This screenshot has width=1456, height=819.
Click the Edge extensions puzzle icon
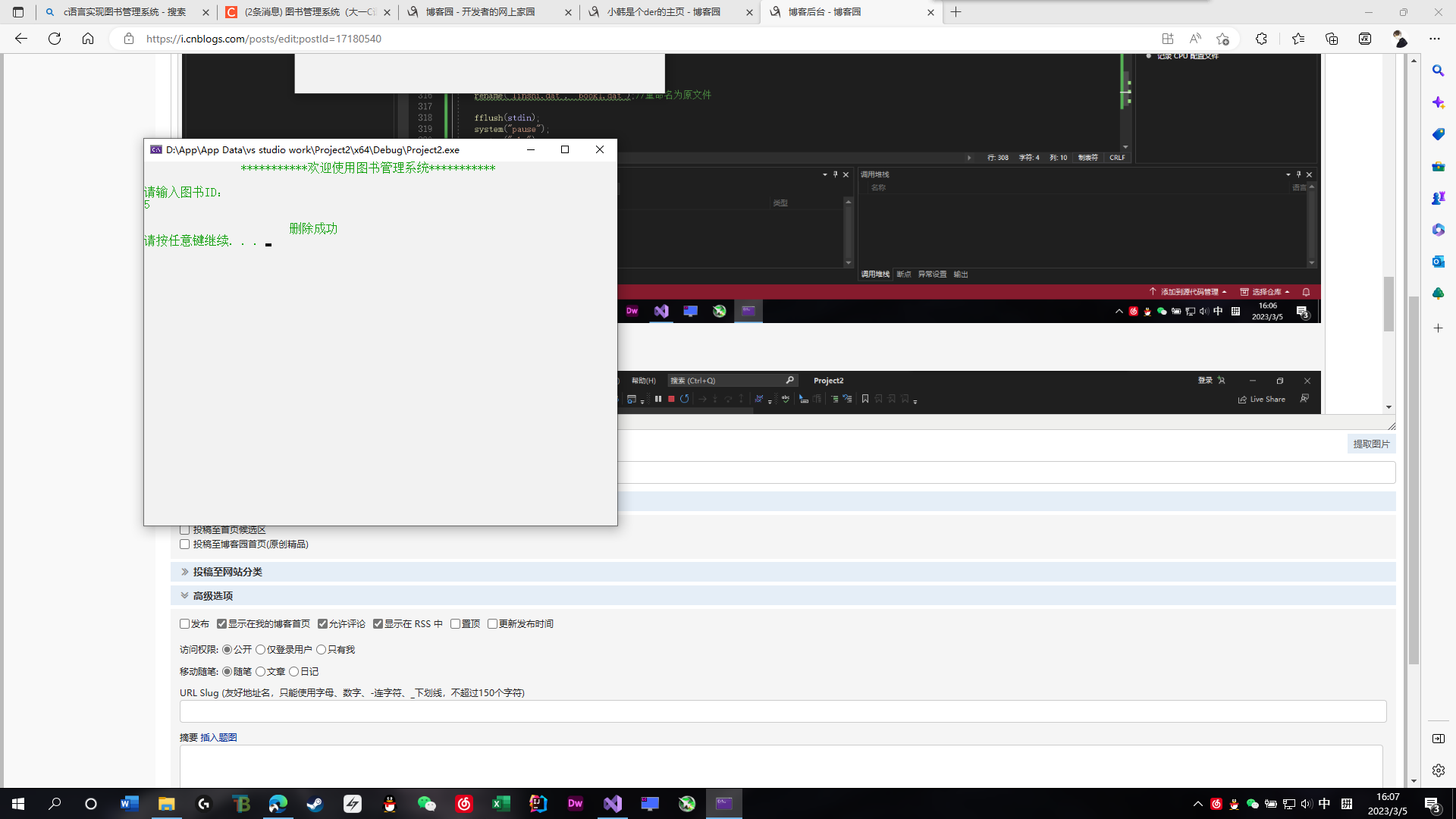coord(1261,39)
